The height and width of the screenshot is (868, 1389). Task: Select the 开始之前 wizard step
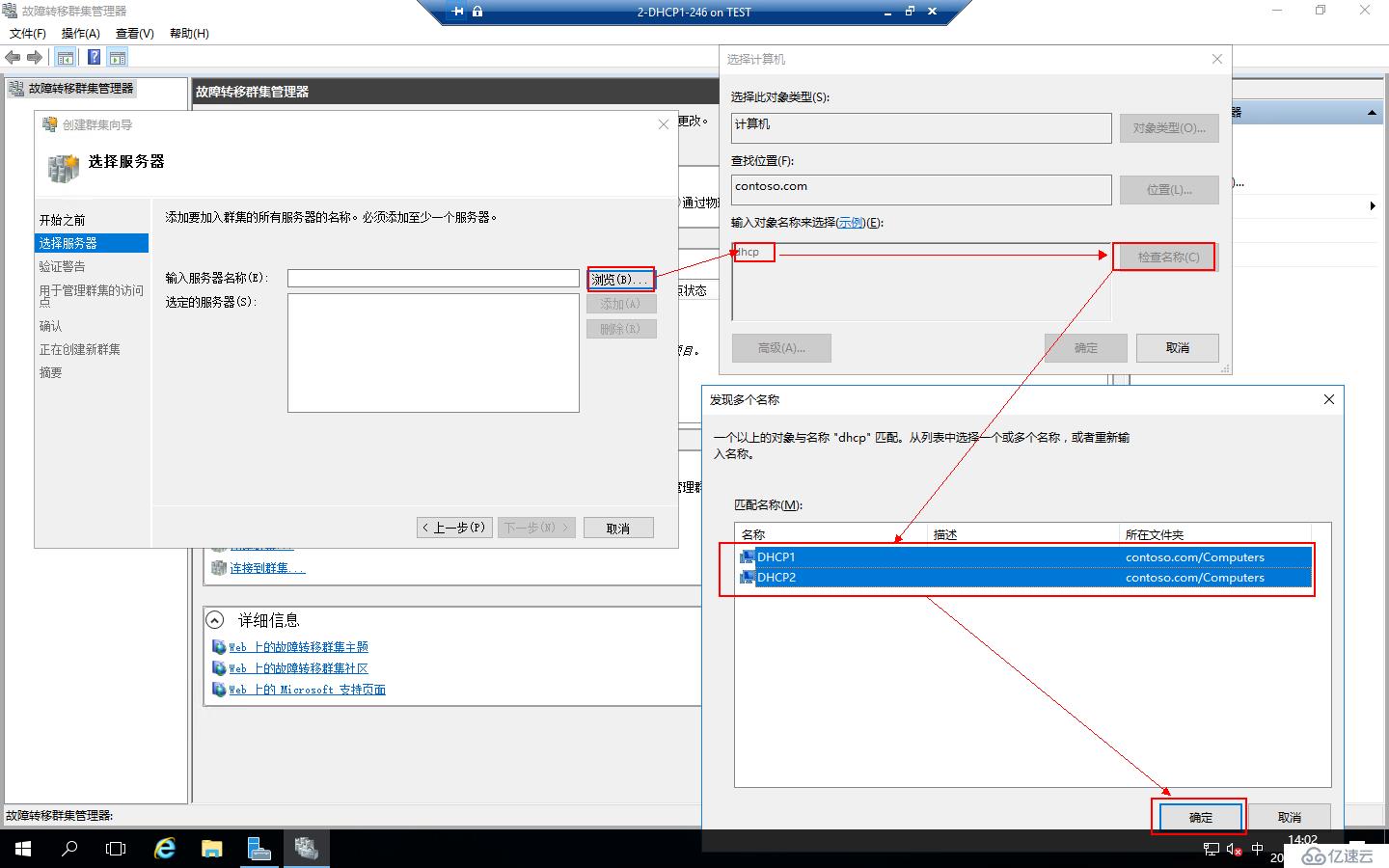[x=63, y=220]
